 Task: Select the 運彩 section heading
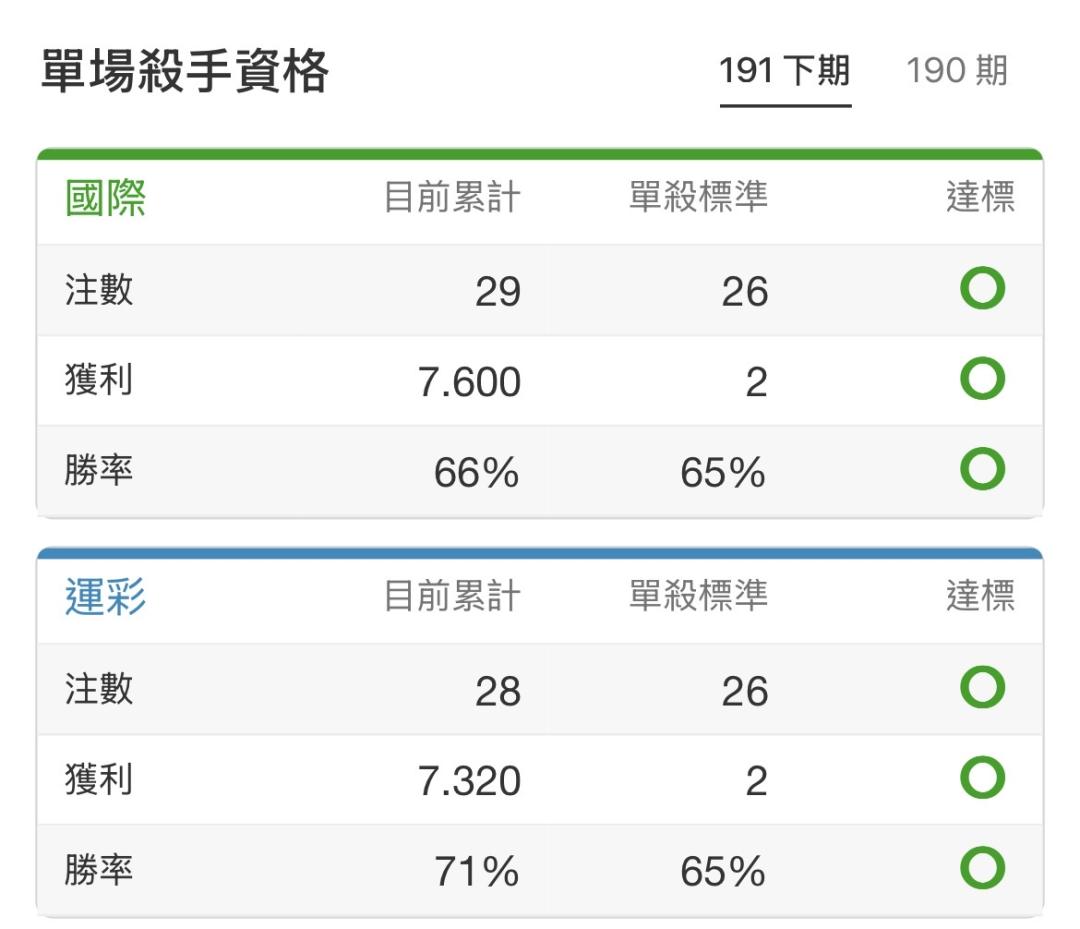[x=105, y=596]
